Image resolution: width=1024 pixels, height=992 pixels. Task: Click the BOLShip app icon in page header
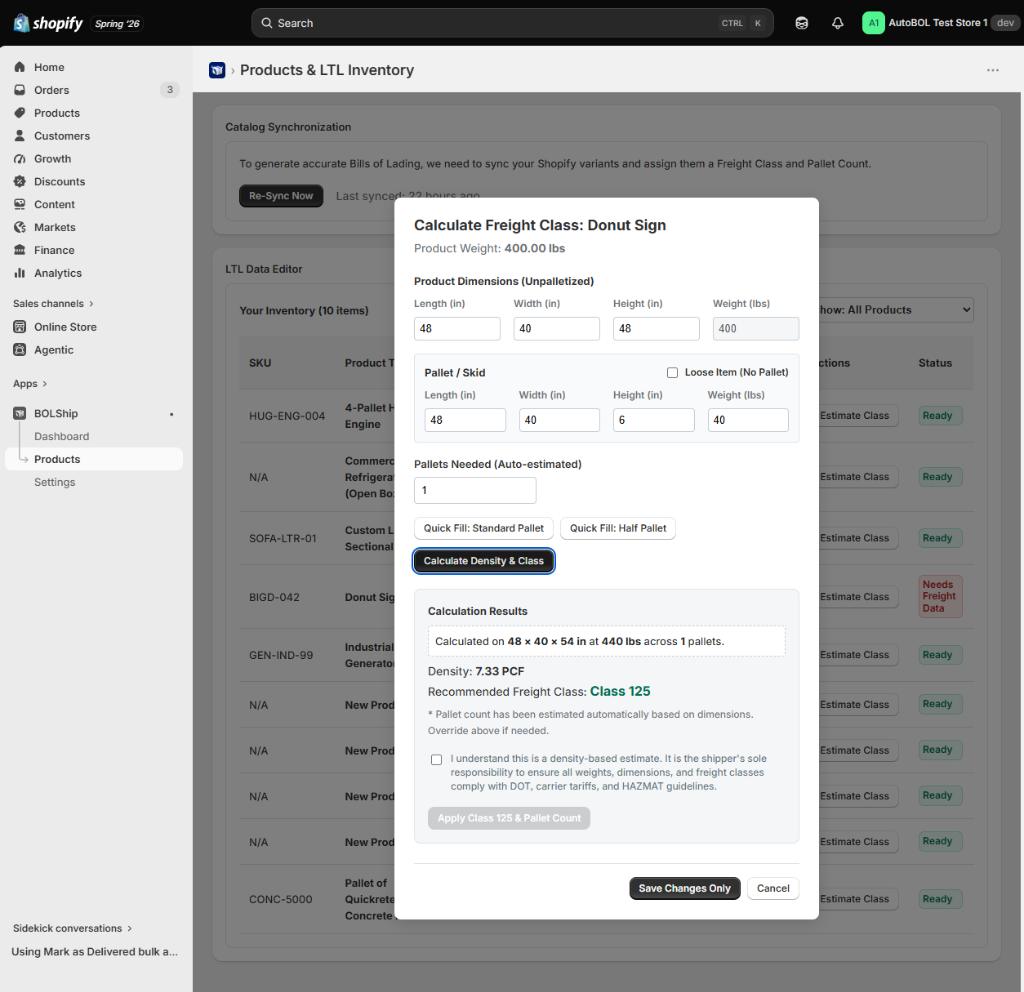(217, 70)
